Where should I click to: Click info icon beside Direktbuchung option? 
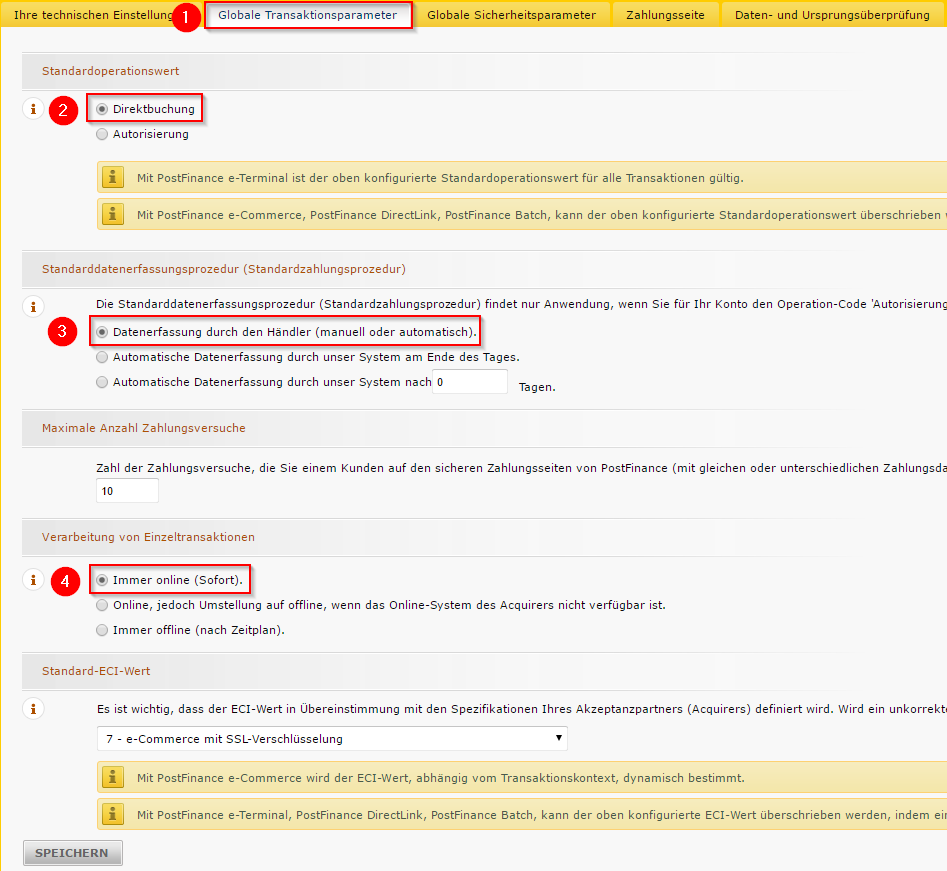coord(32,109)
